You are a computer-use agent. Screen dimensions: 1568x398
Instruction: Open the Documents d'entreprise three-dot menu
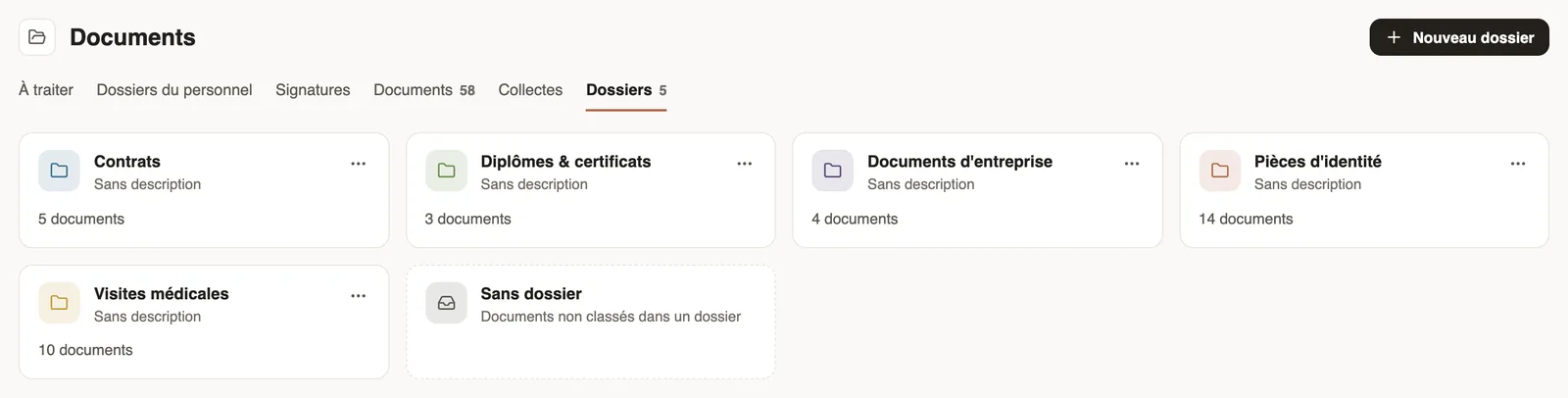(x=1132, y=164)
